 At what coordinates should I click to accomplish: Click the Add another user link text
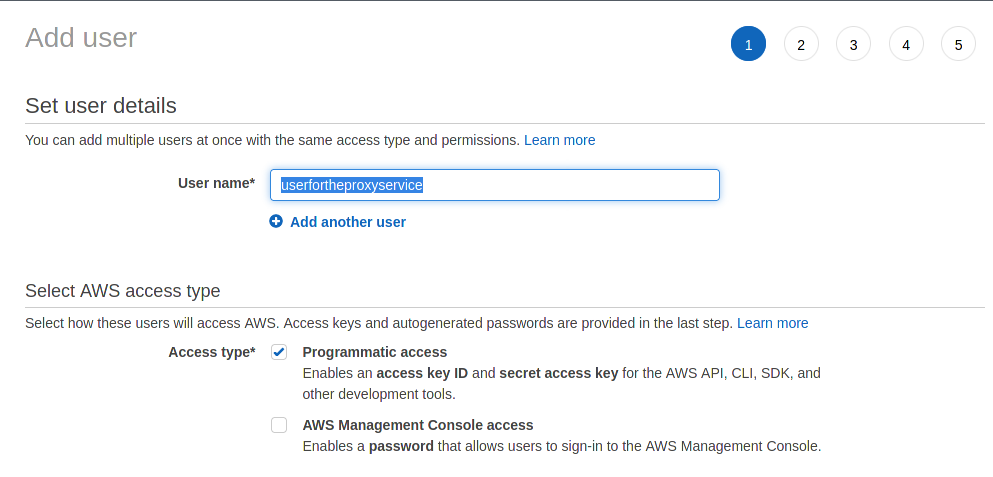347,222
